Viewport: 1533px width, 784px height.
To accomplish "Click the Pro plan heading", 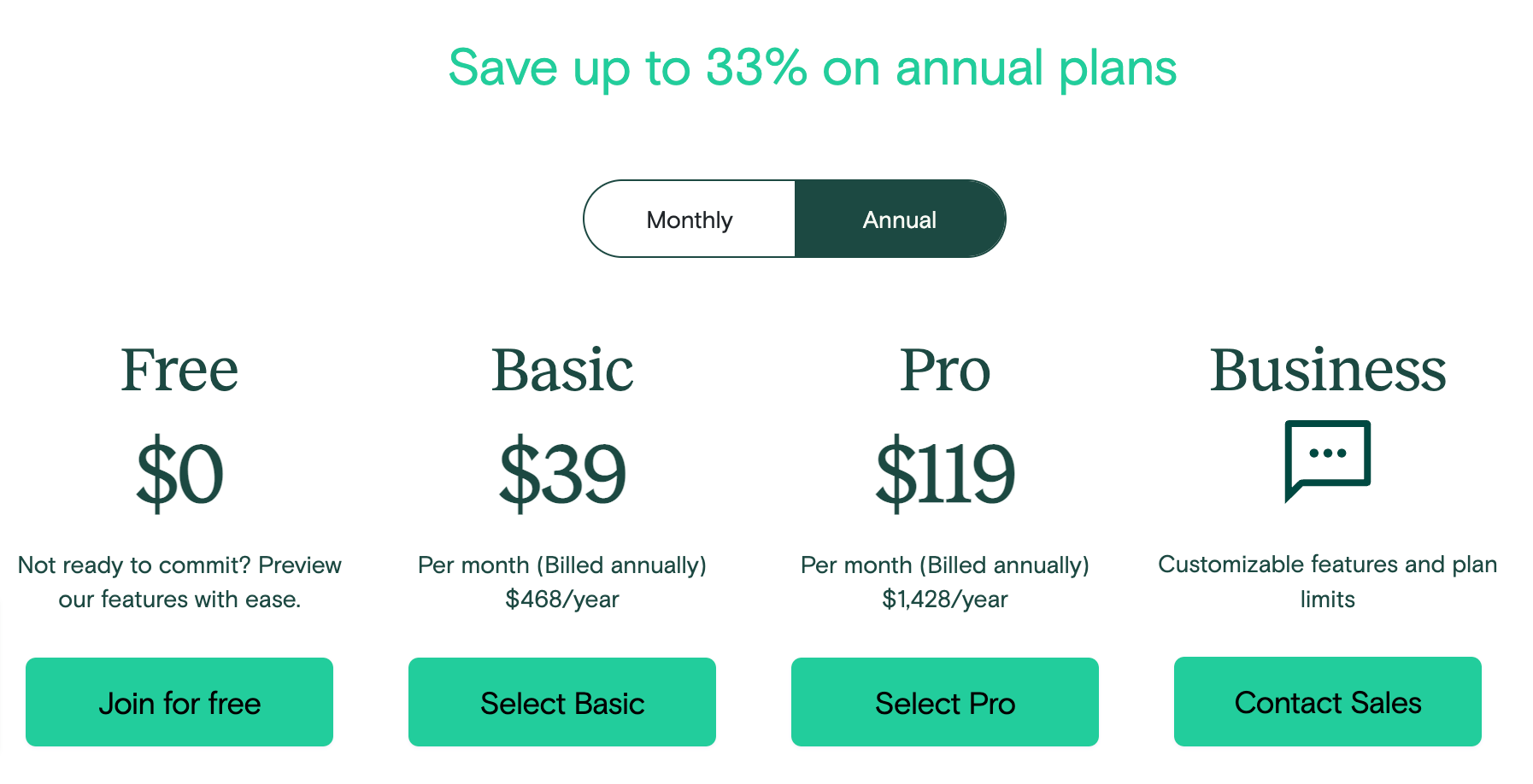I will (x=944, y=370).
